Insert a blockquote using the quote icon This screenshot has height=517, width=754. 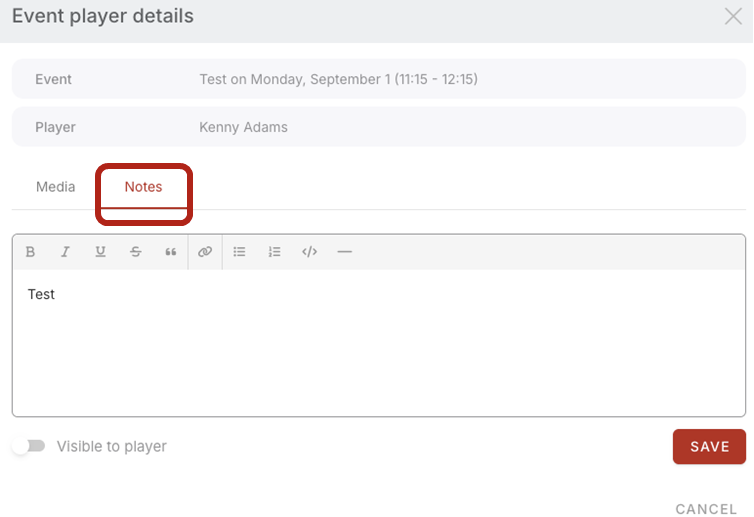(170, 252)
